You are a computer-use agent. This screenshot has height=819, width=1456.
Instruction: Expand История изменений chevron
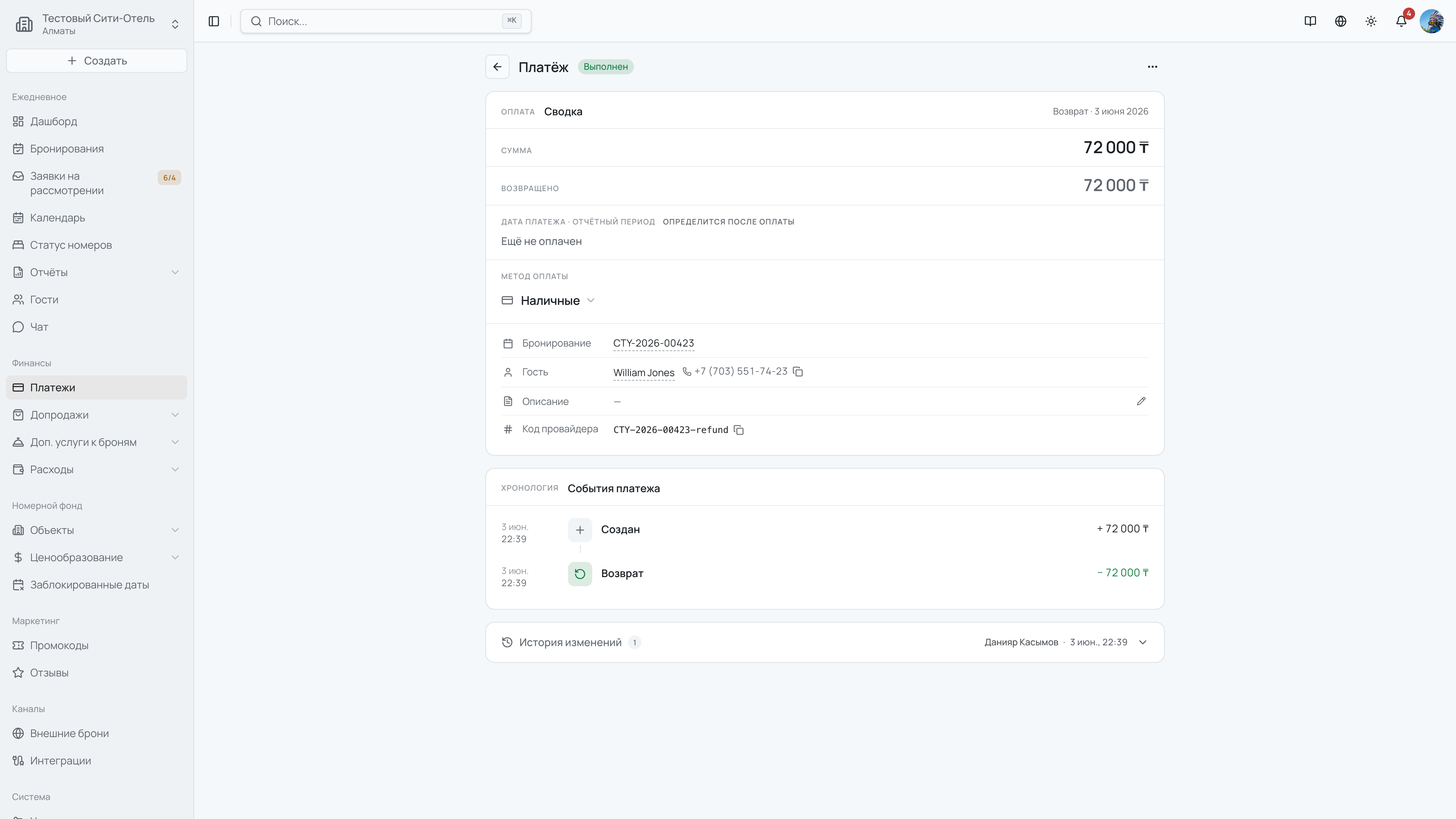point(1143,642)
